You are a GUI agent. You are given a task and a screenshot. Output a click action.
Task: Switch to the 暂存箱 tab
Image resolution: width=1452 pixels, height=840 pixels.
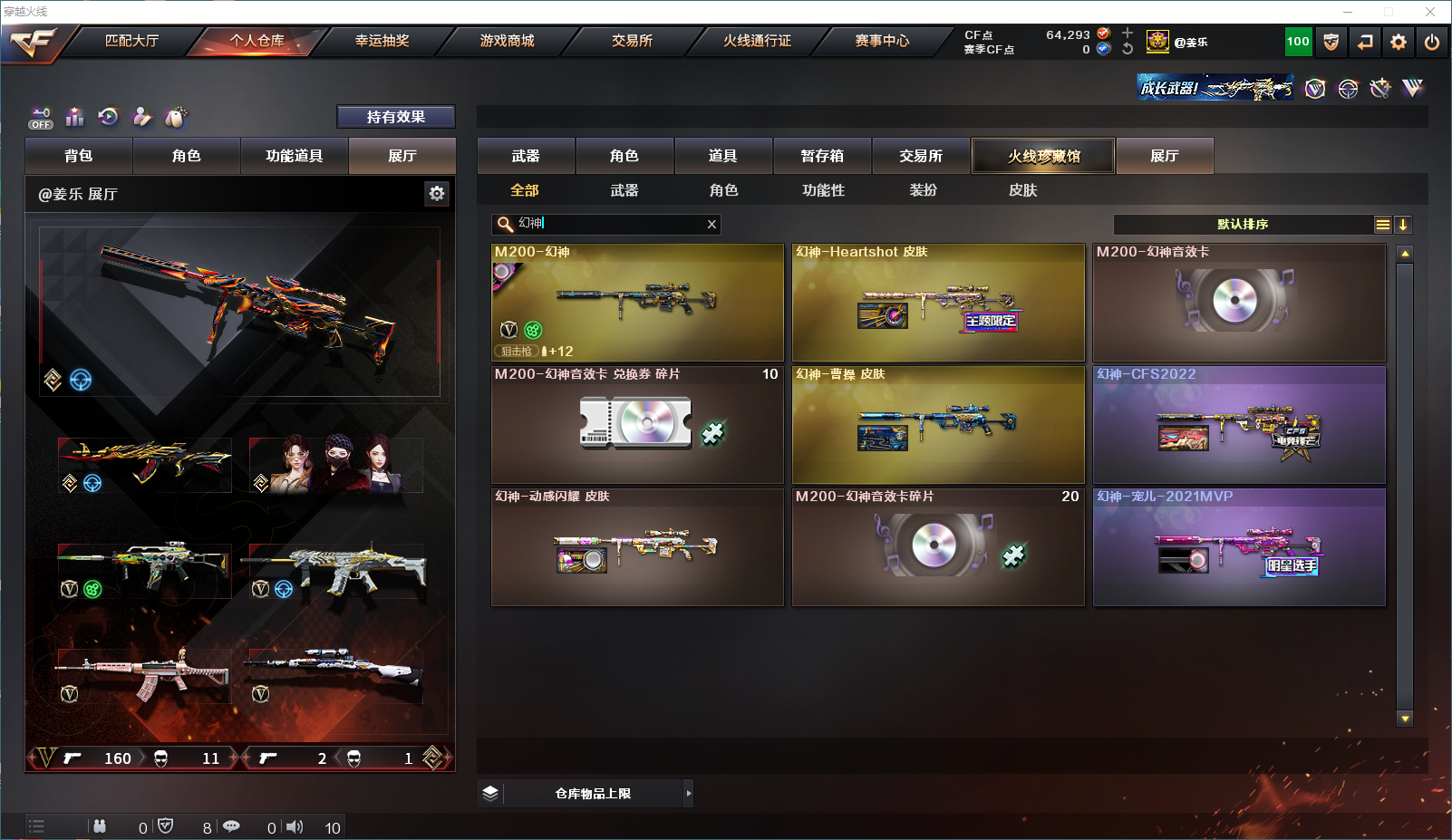[x=822, y=156]
